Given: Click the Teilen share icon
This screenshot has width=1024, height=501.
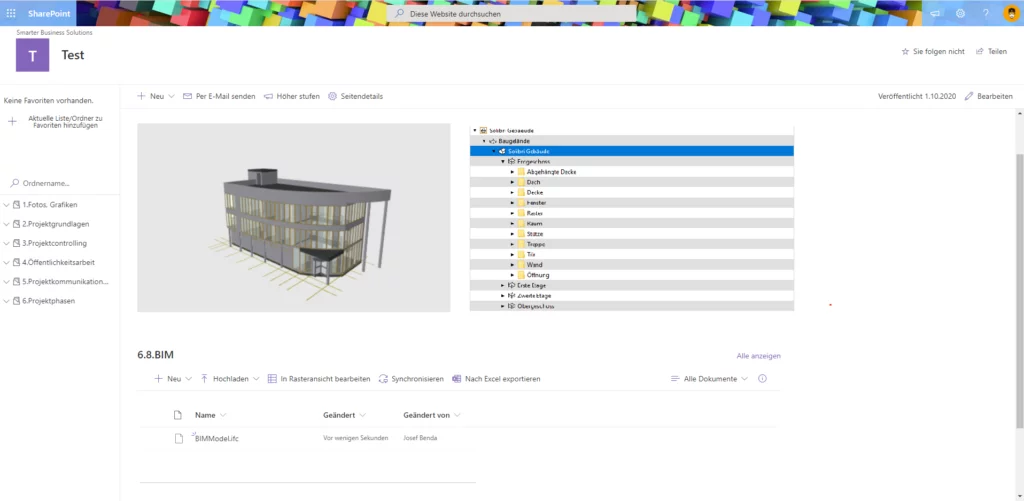Looking at the screenshot, I should [980, 52].
